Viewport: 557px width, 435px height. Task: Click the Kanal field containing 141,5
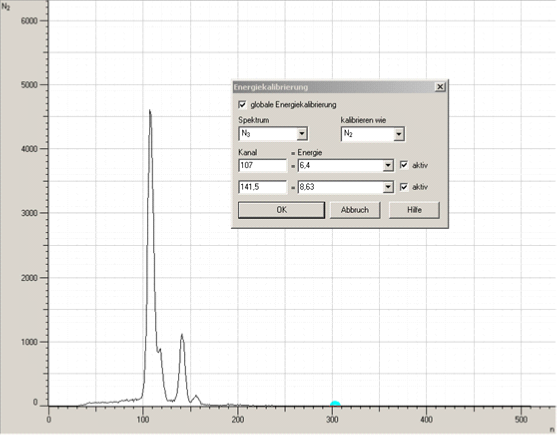[262, 187]
